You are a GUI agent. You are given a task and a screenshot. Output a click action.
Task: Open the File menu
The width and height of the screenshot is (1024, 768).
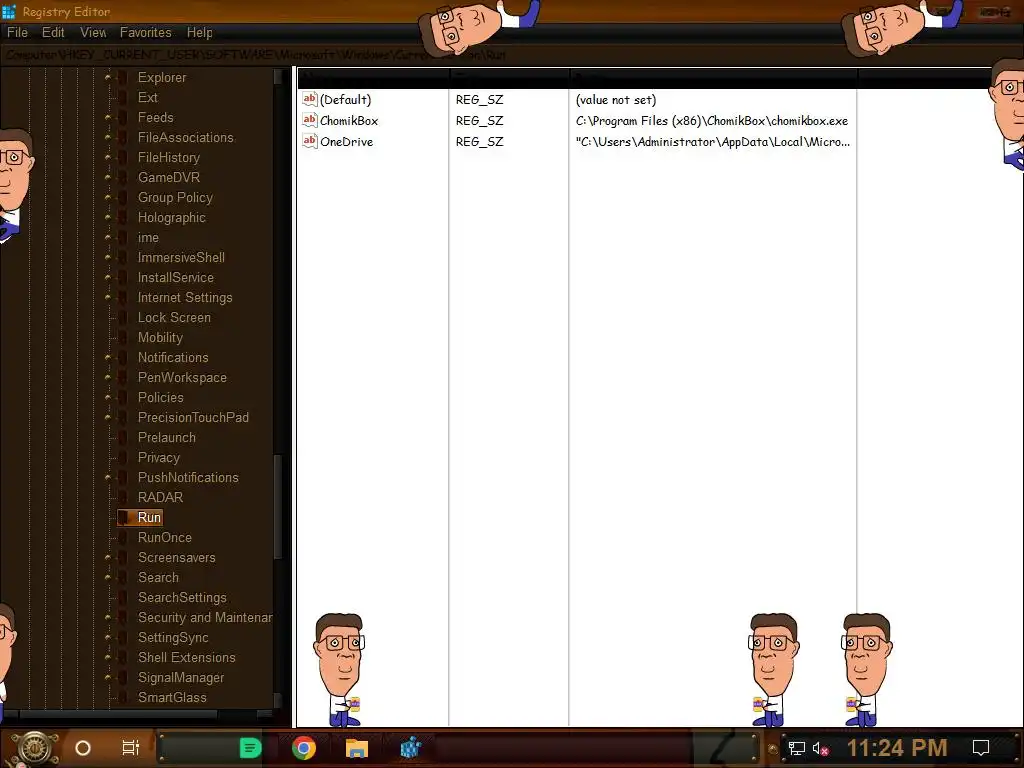pos(17,33)
